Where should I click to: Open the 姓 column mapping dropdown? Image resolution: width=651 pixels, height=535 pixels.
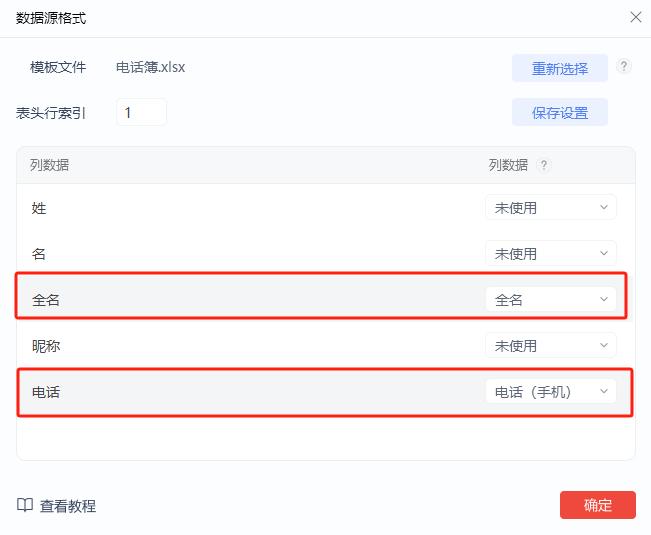[x=550, y=208]
